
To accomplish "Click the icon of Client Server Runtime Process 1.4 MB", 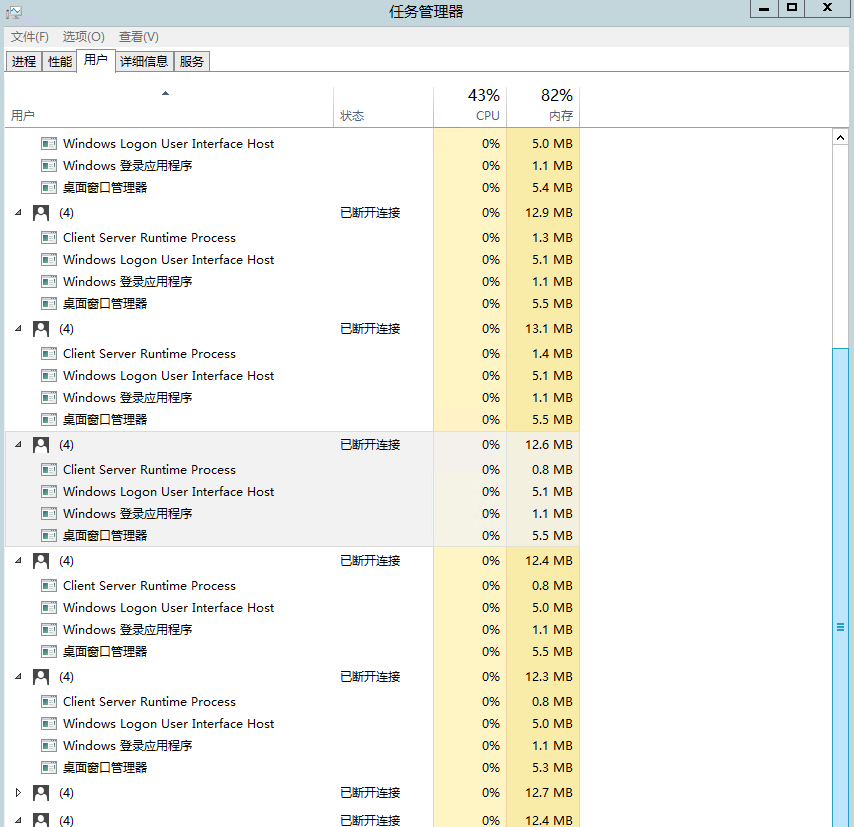I will coord(49,354).
